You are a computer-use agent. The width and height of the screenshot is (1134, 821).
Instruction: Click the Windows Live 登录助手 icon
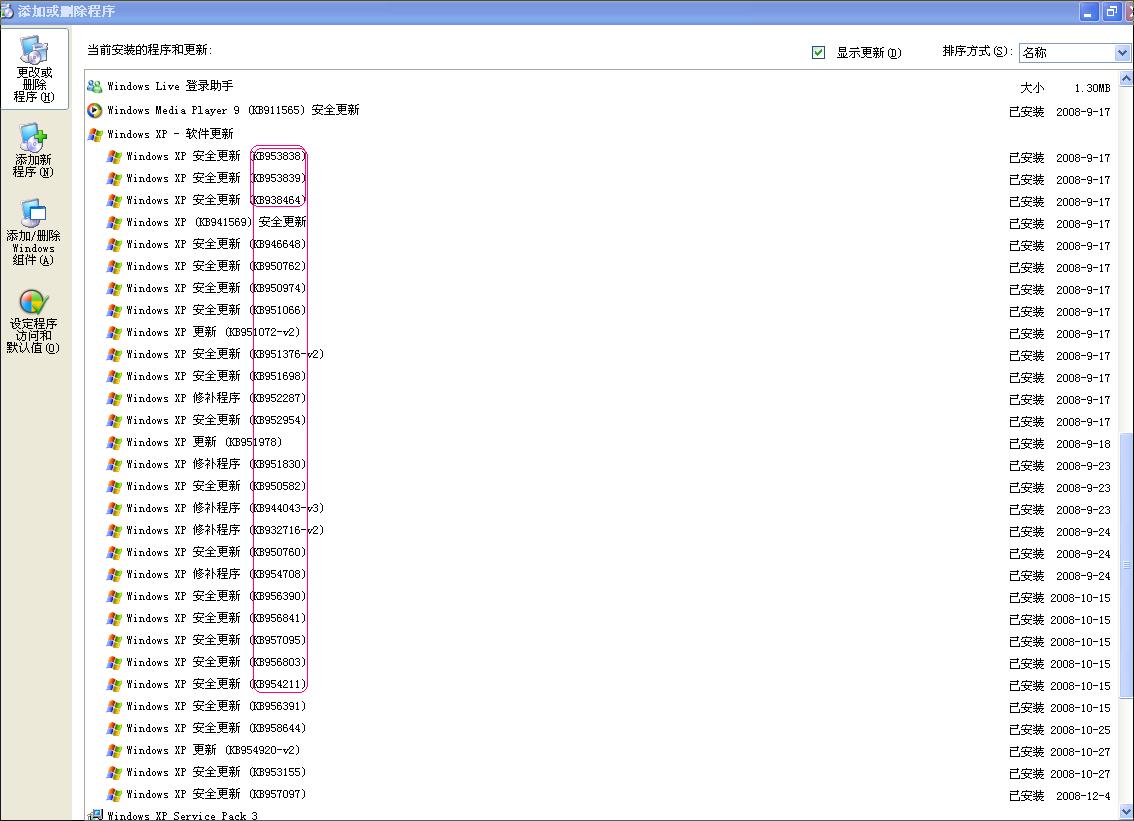(x=95, y=86)
